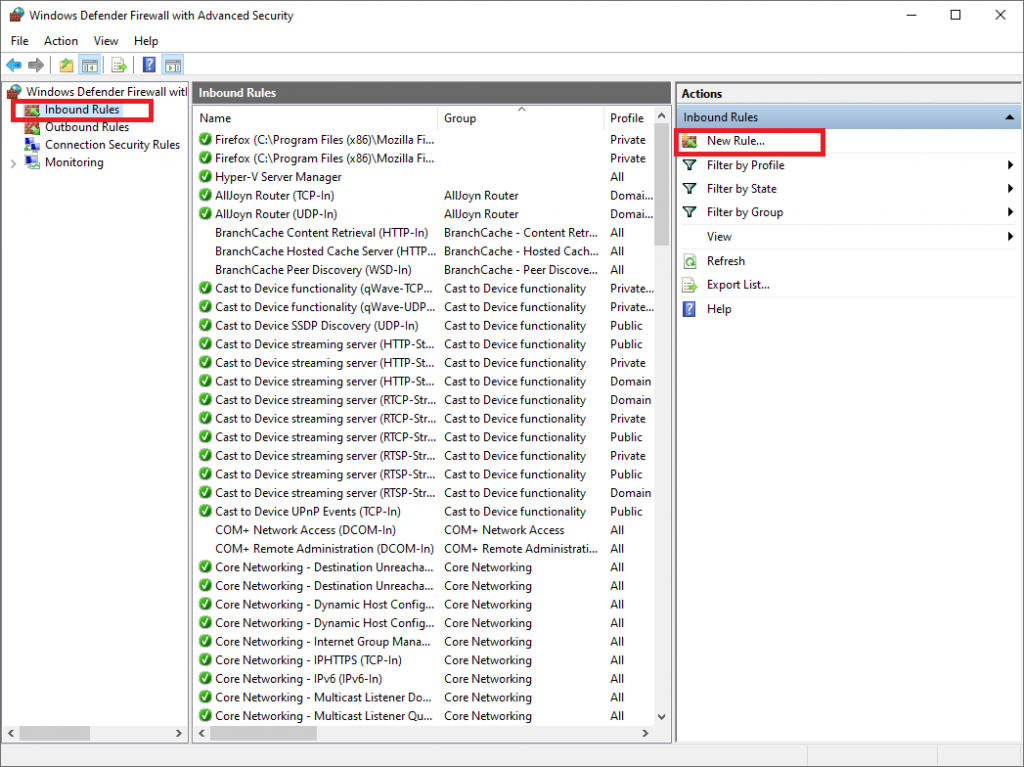Click the rules list scroll down arrow
The width and height of the screenshot is (1024, 767).
[660, 716]
